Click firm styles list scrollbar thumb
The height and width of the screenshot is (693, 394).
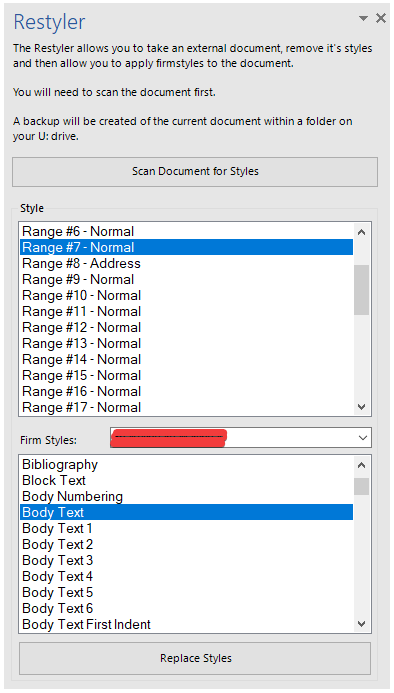pyautogui.click(x=361, y=486)
